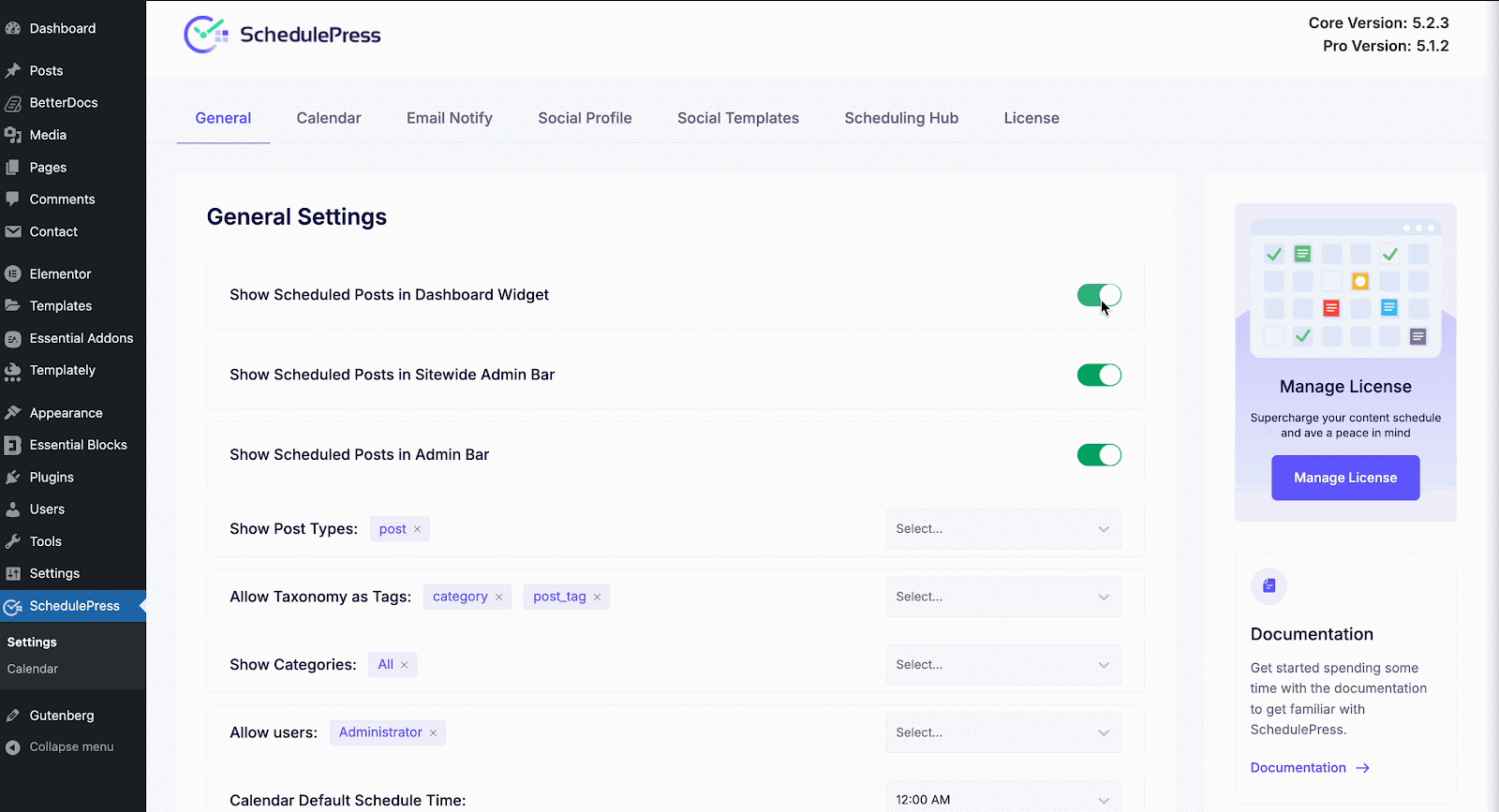Click the Users person icon
Image resolution: width=1499 pixels, height=812 pixels.
click(x=13, y=509)
